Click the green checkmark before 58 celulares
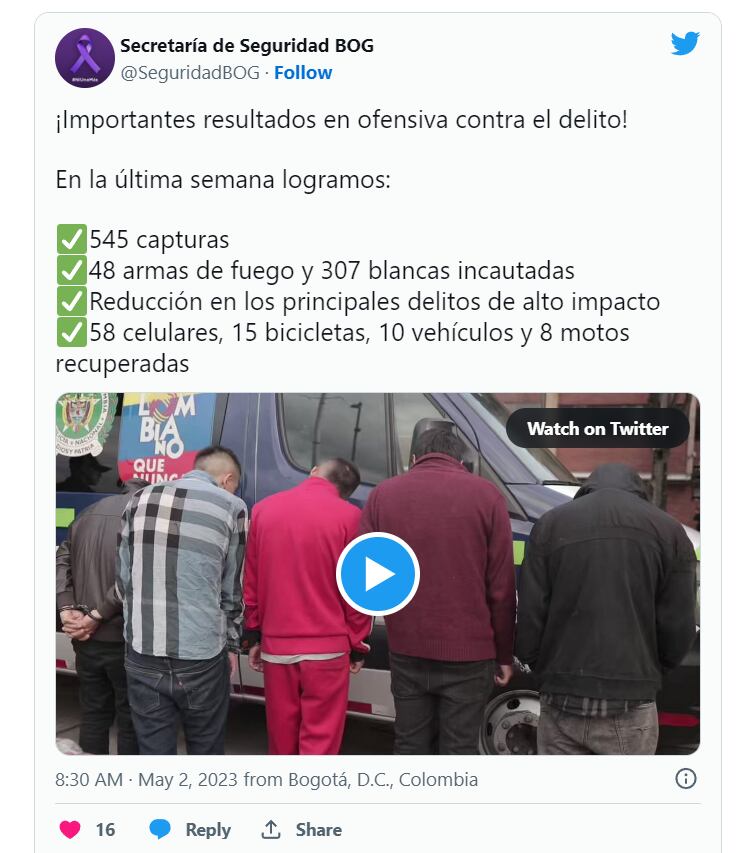 pyautogui.click(x=71, y=332)
